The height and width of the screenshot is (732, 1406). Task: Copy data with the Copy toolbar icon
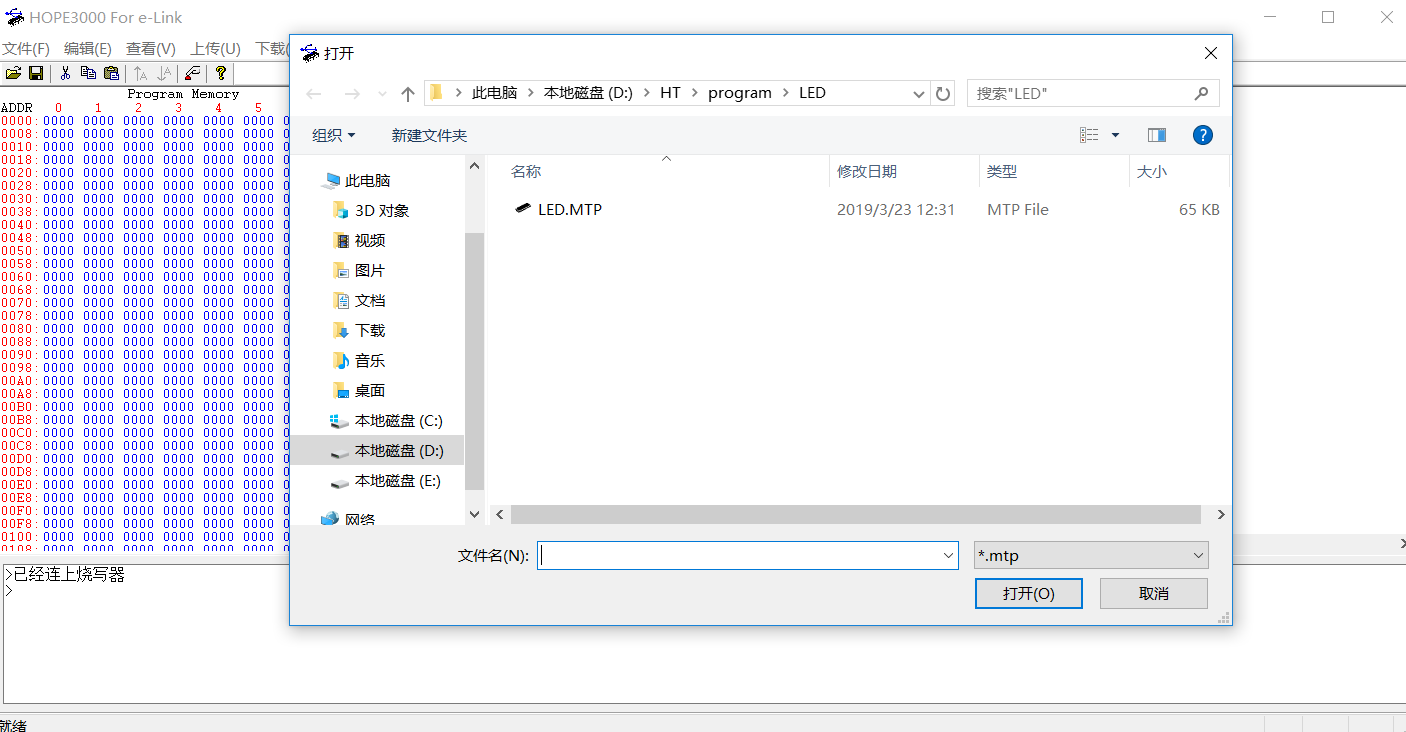pos(88,73)
